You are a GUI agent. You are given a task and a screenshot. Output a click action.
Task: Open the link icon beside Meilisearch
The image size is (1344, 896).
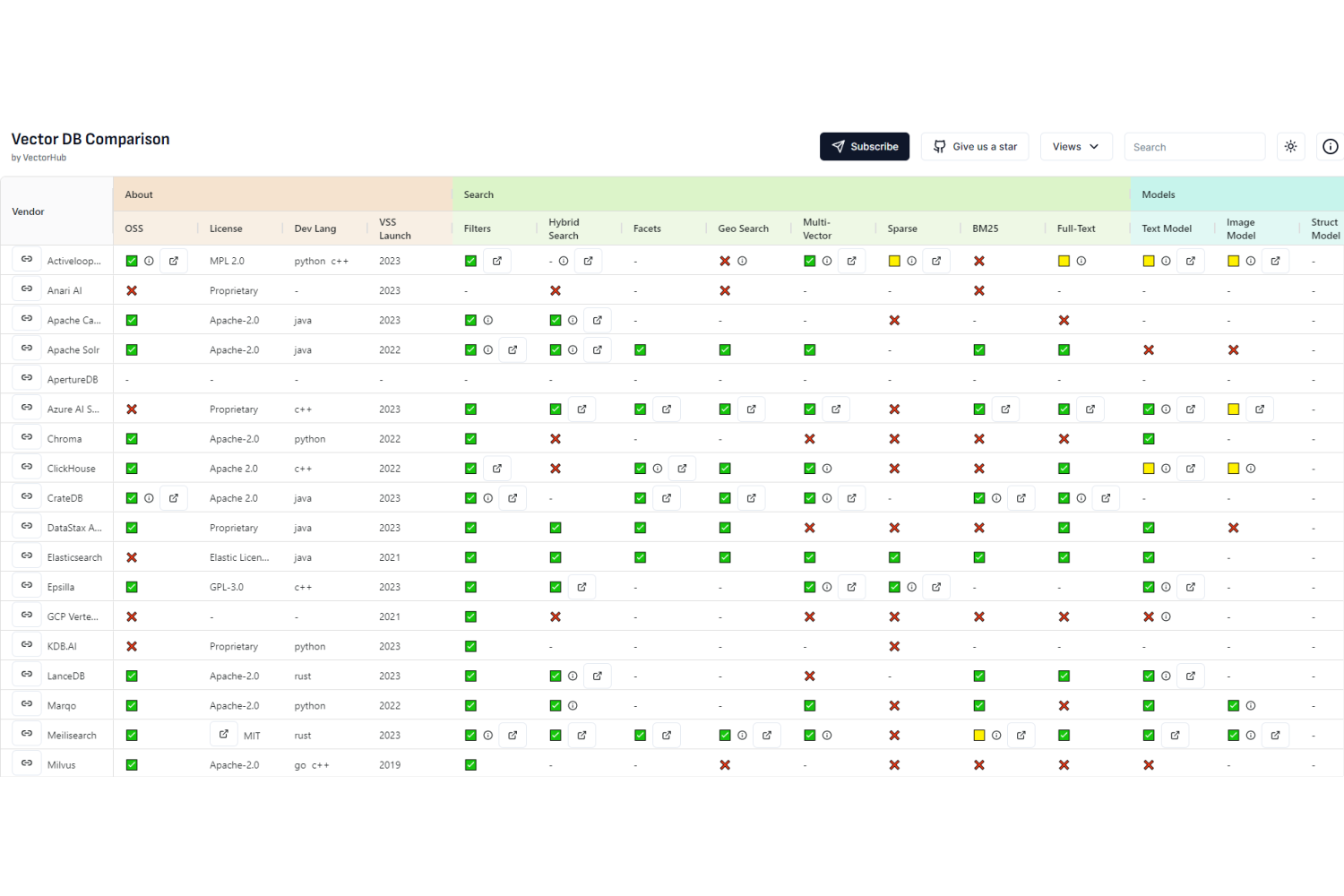tap(27, 733)
